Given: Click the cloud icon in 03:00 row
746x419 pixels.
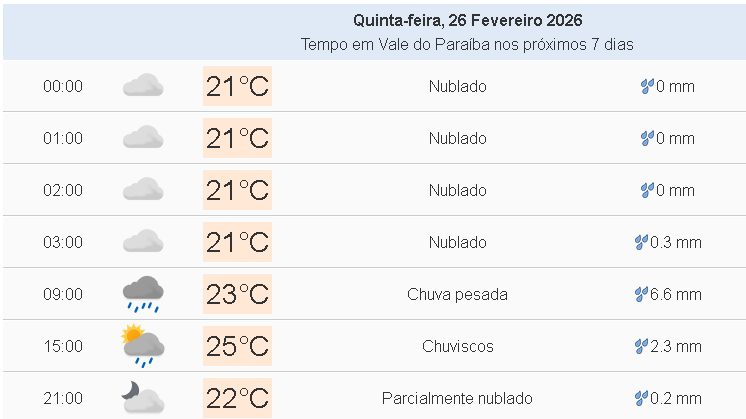Looking at the screenshot, I should pos(143,242).
